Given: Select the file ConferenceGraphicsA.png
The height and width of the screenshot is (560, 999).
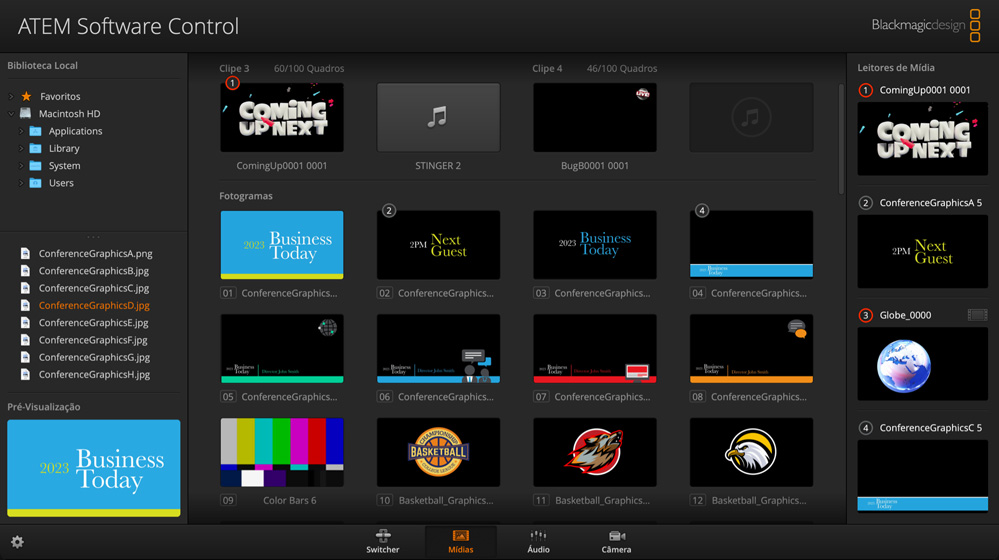Looking at the screenshot, I should 95,254.
